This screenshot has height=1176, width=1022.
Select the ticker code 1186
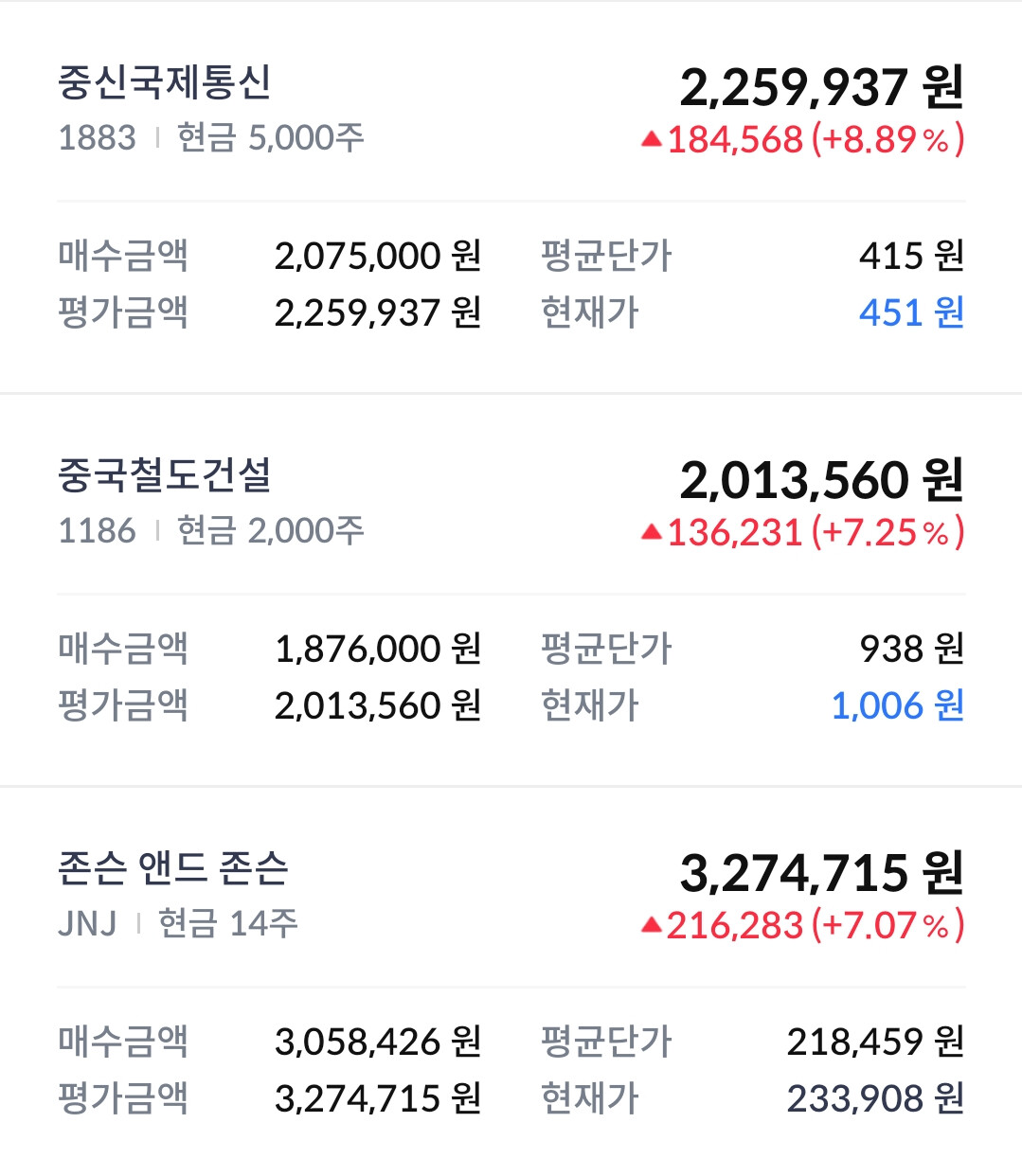point(97,531)
